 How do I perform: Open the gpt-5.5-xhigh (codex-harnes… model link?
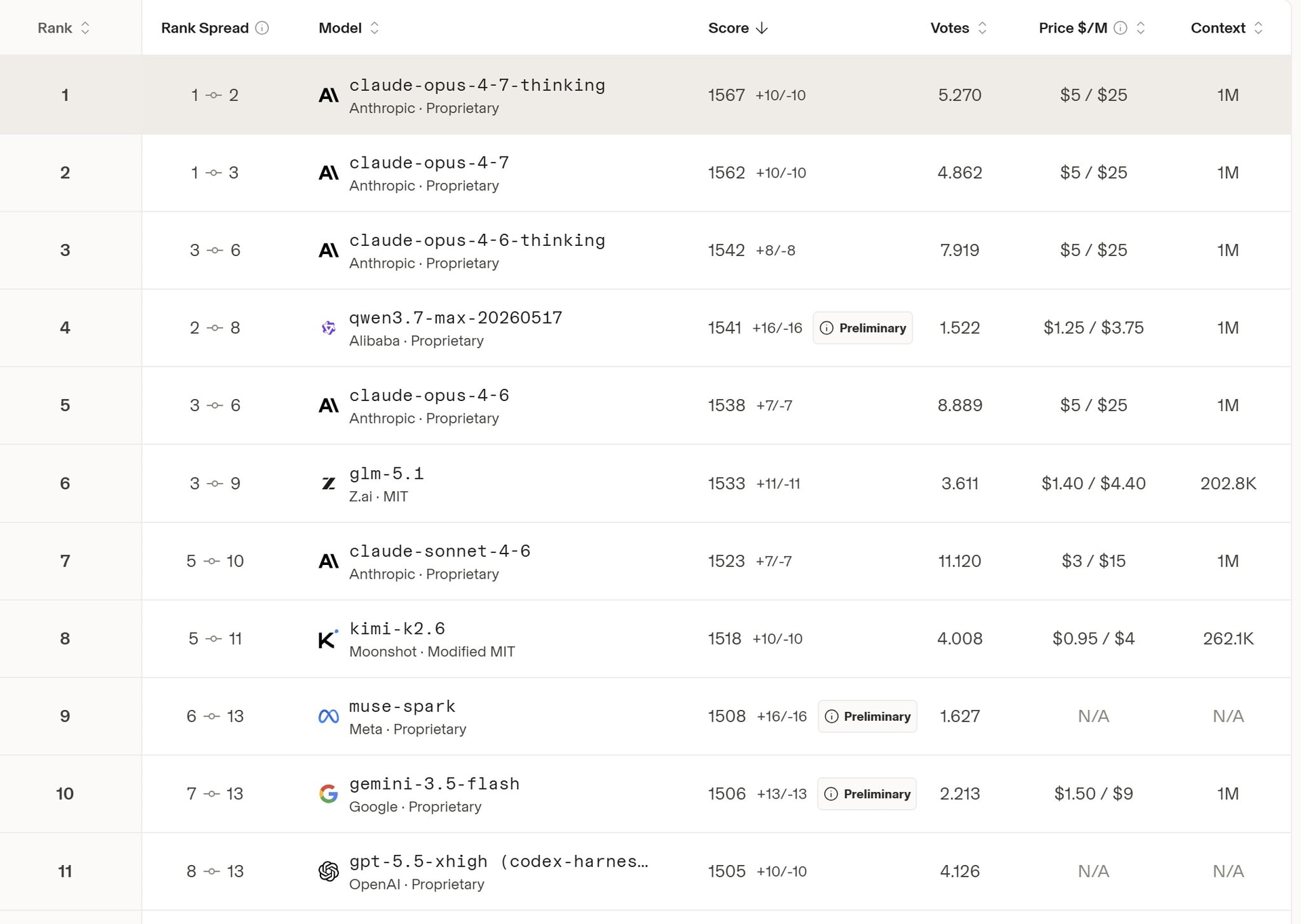click(499, 862)
